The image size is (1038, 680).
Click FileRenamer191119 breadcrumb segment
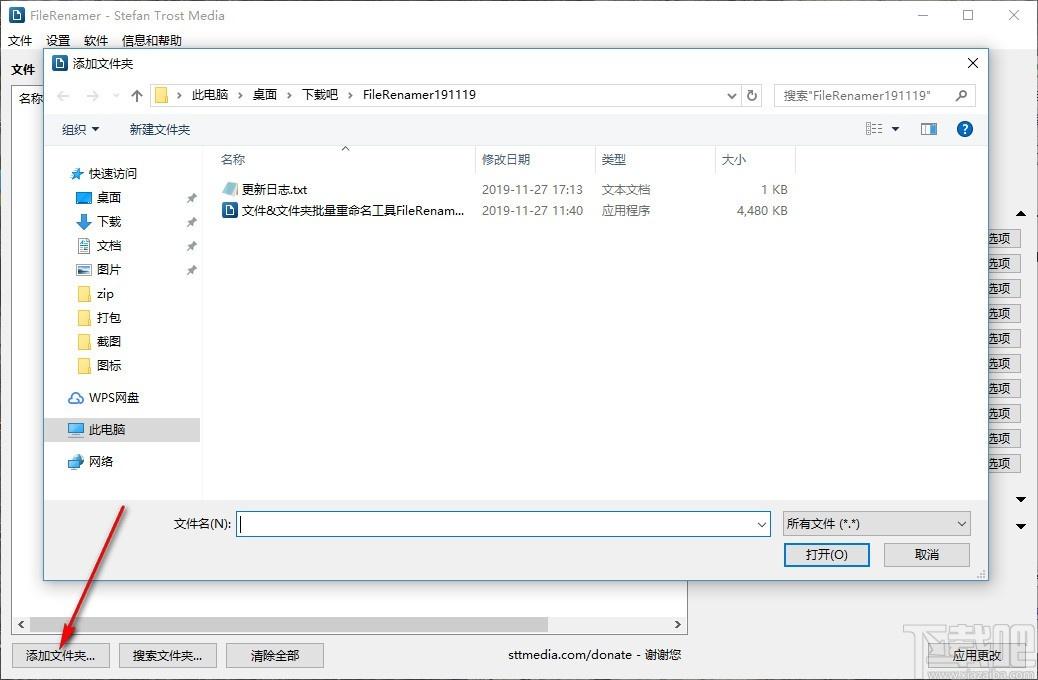[x=419, y=95]
